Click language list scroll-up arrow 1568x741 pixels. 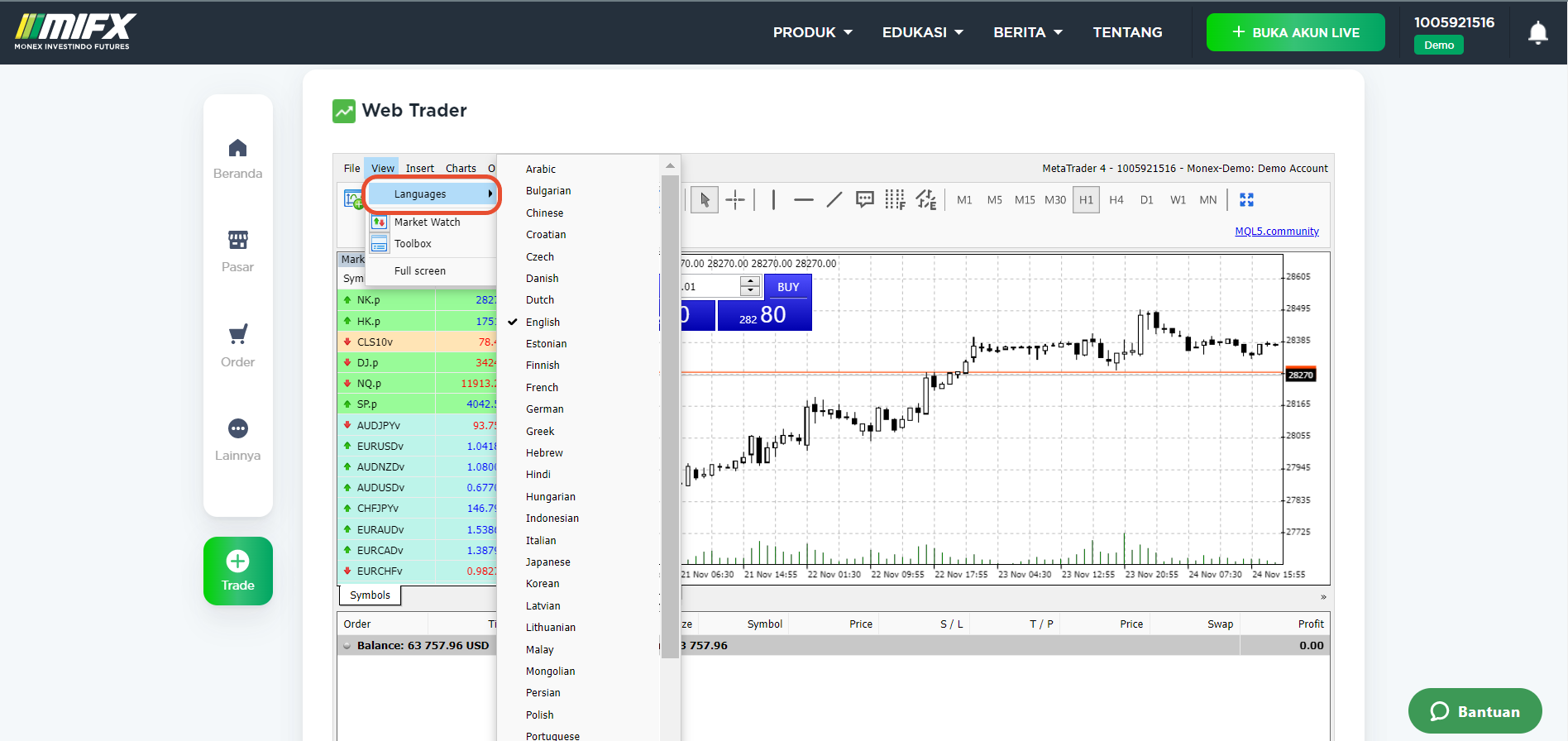point(670,166)
